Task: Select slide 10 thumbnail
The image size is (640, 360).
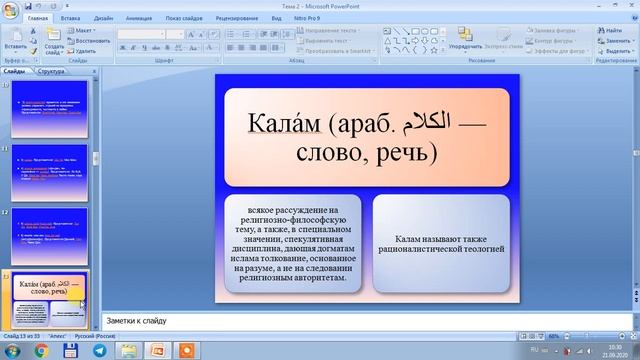Action: coord(49,109)
